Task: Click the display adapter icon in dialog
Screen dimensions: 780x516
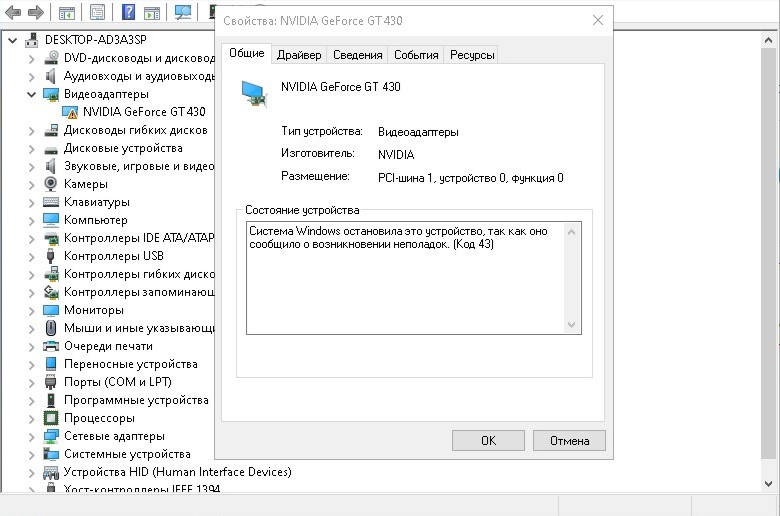Action: (x=254, y=94)
